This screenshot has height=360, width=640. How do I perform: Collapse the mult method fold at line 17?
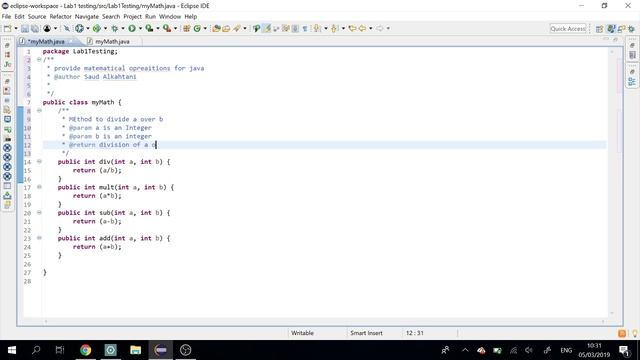click(39, 187)
